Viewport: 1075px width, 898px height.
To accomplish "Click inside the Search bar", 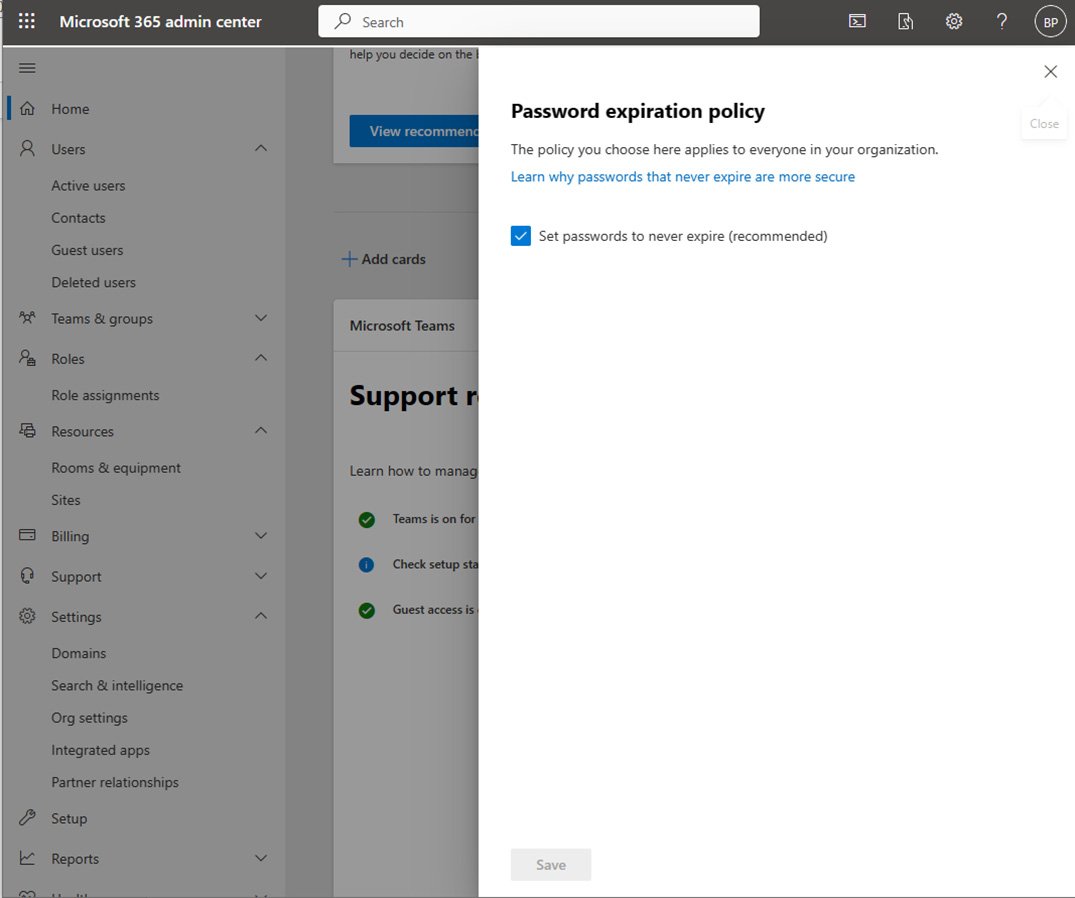I will click(x=538, y=21).
